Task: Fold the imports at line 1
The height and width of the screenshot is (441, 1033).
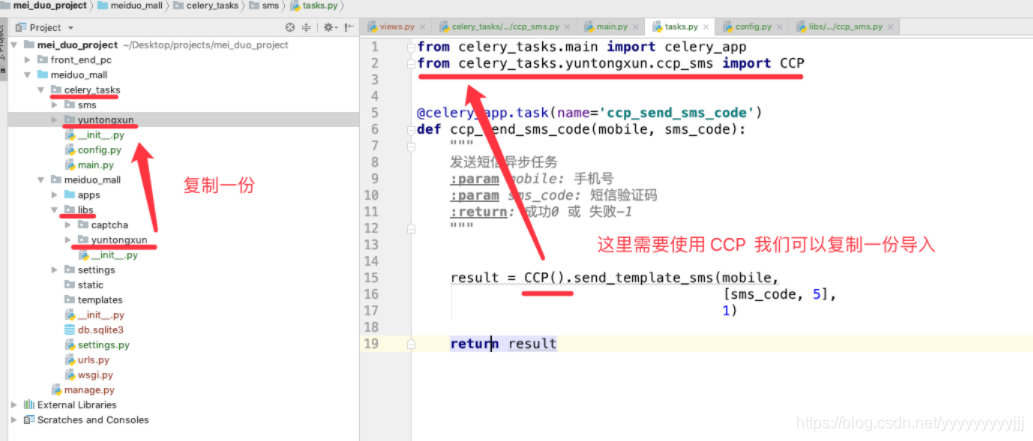Action: click(x=411, y=47)
